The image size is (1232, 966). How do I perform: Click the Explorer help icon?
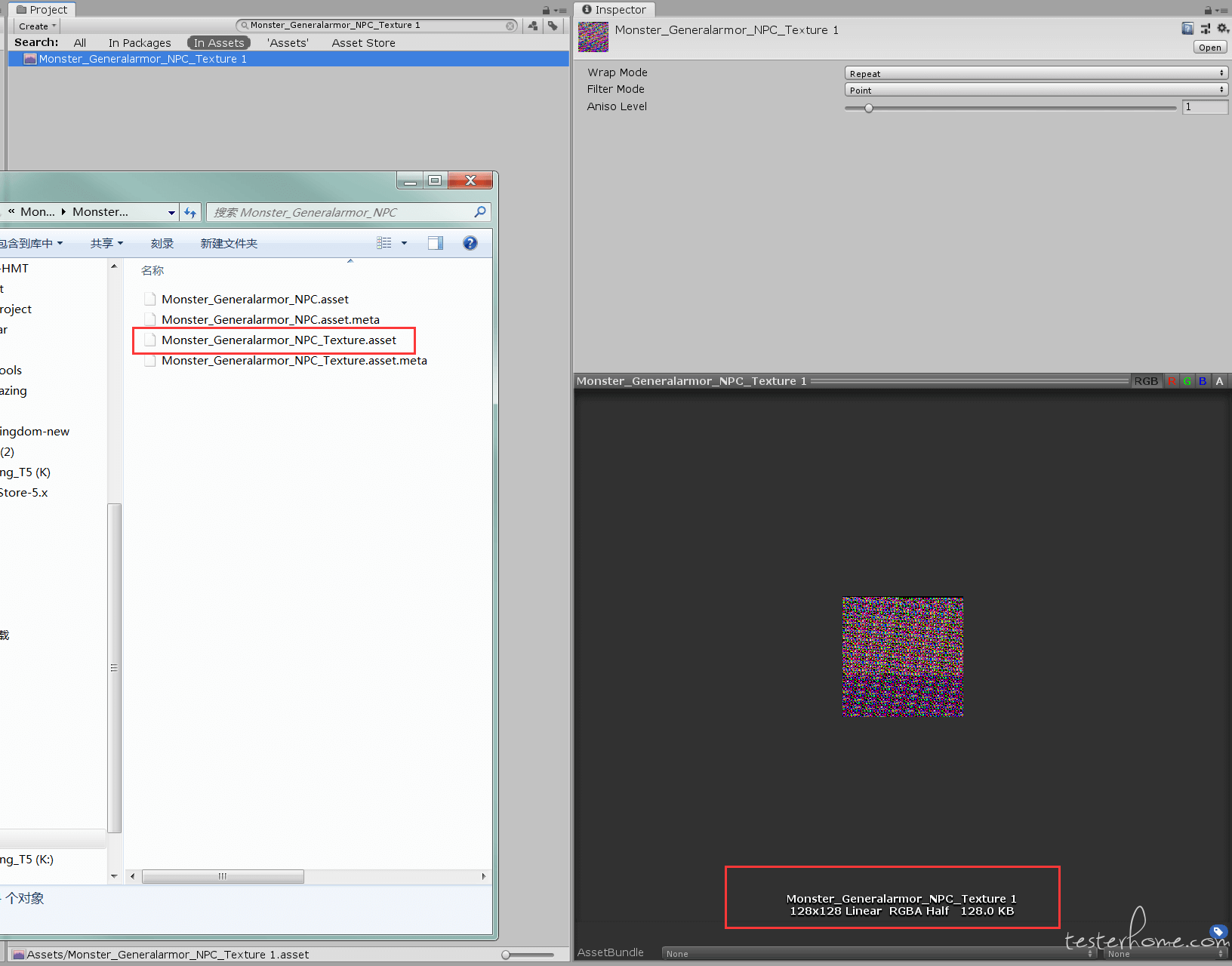(470, 243)
